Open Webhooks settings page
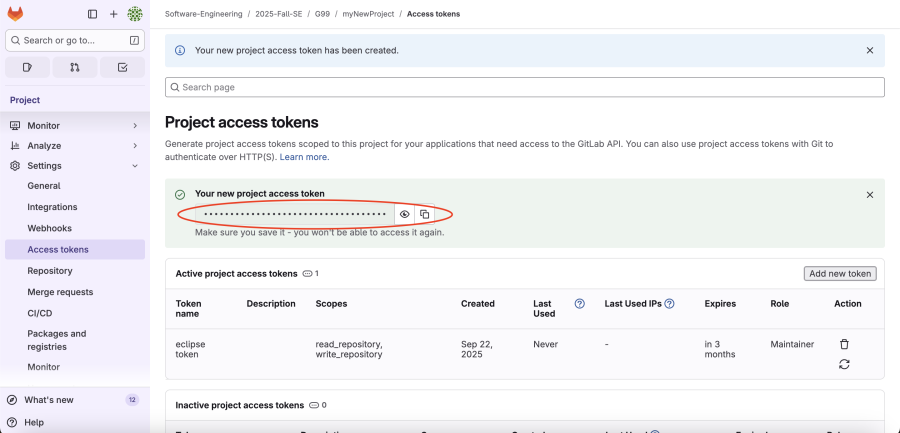The height and width of the screenshot is (433, 900). (49, 228)
